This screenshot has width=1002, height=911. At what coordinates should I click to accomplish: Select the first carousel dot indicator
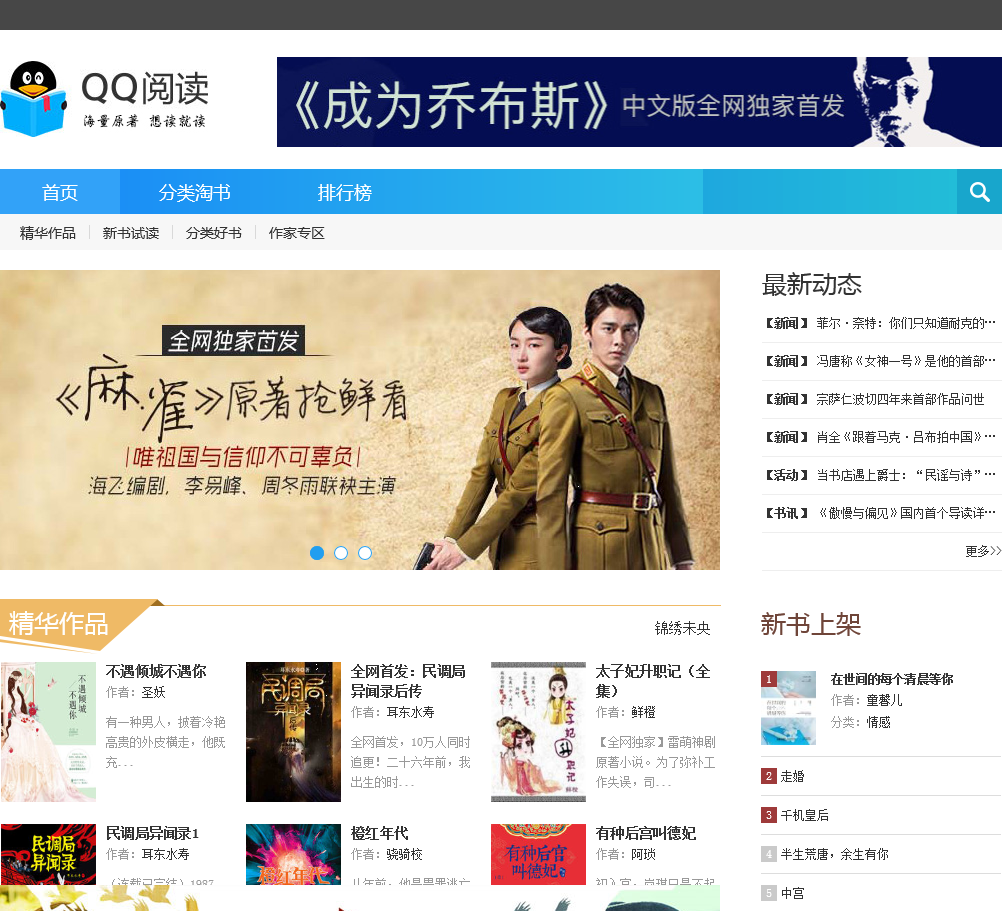[x=317, y=553]
